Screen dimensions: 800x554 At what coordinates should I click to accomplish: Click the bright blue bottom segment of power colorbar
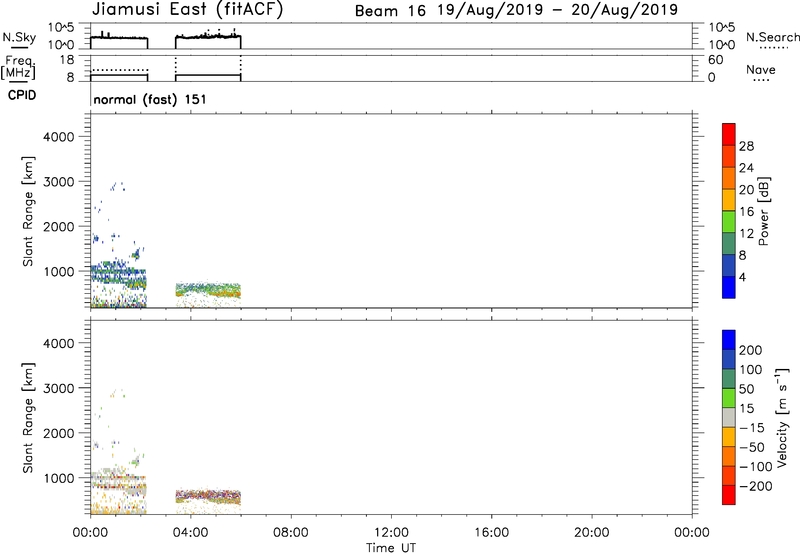tap(729, 287)
